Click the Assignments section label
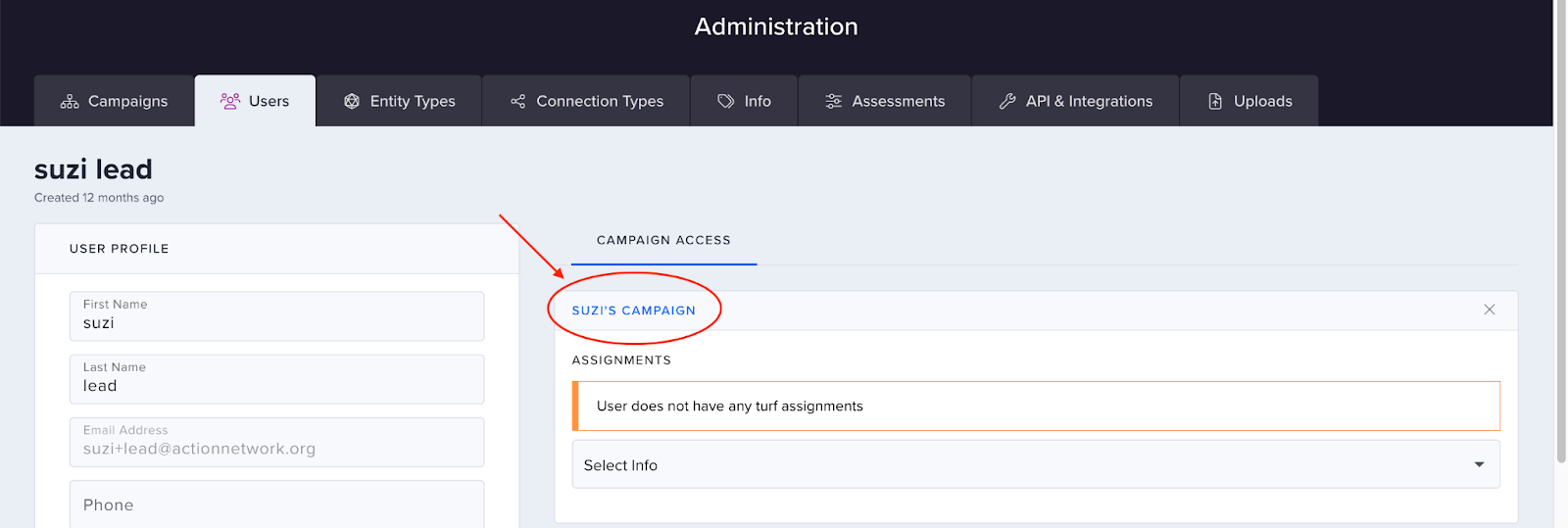Screen dimensions: 1568x528 [621, 360]
